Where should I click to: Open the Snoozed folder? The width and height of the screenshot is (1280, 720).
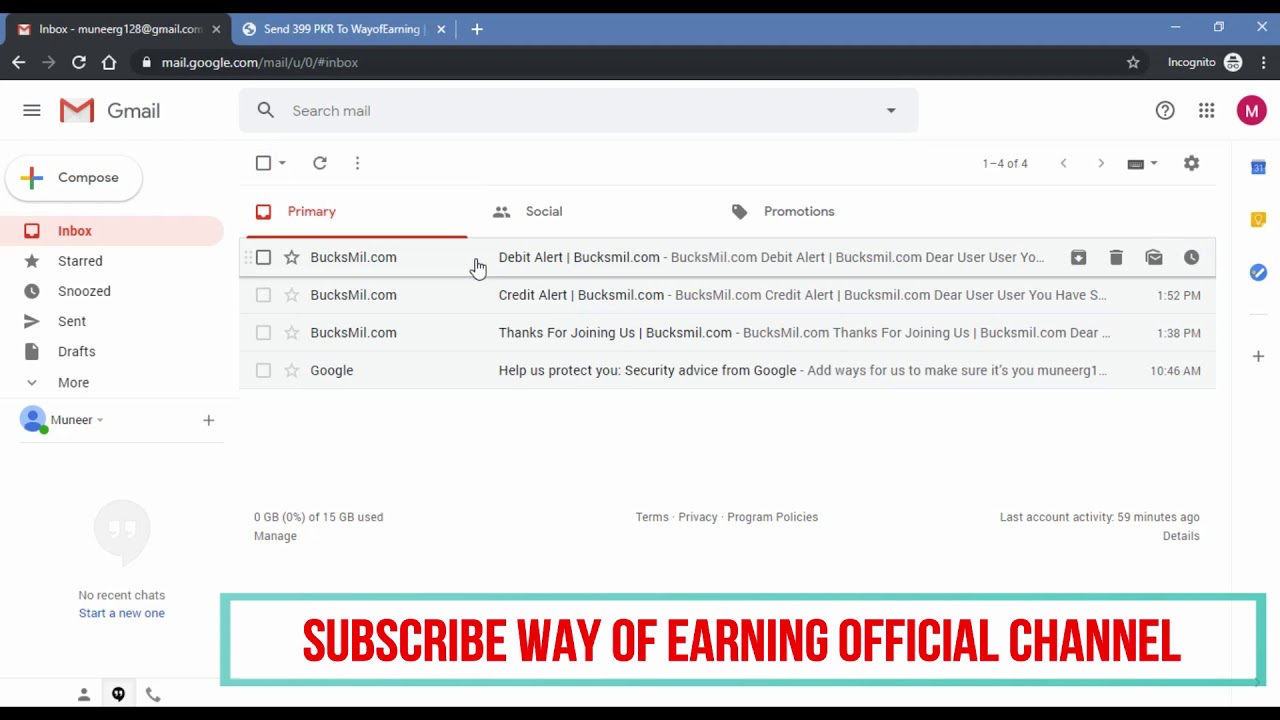(84, 291)
